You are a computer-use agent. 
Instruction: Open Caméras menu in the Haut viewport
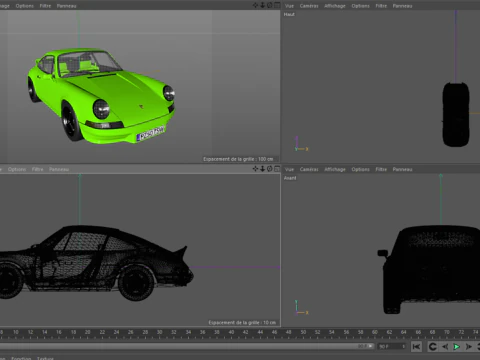[x=309, y=6]
